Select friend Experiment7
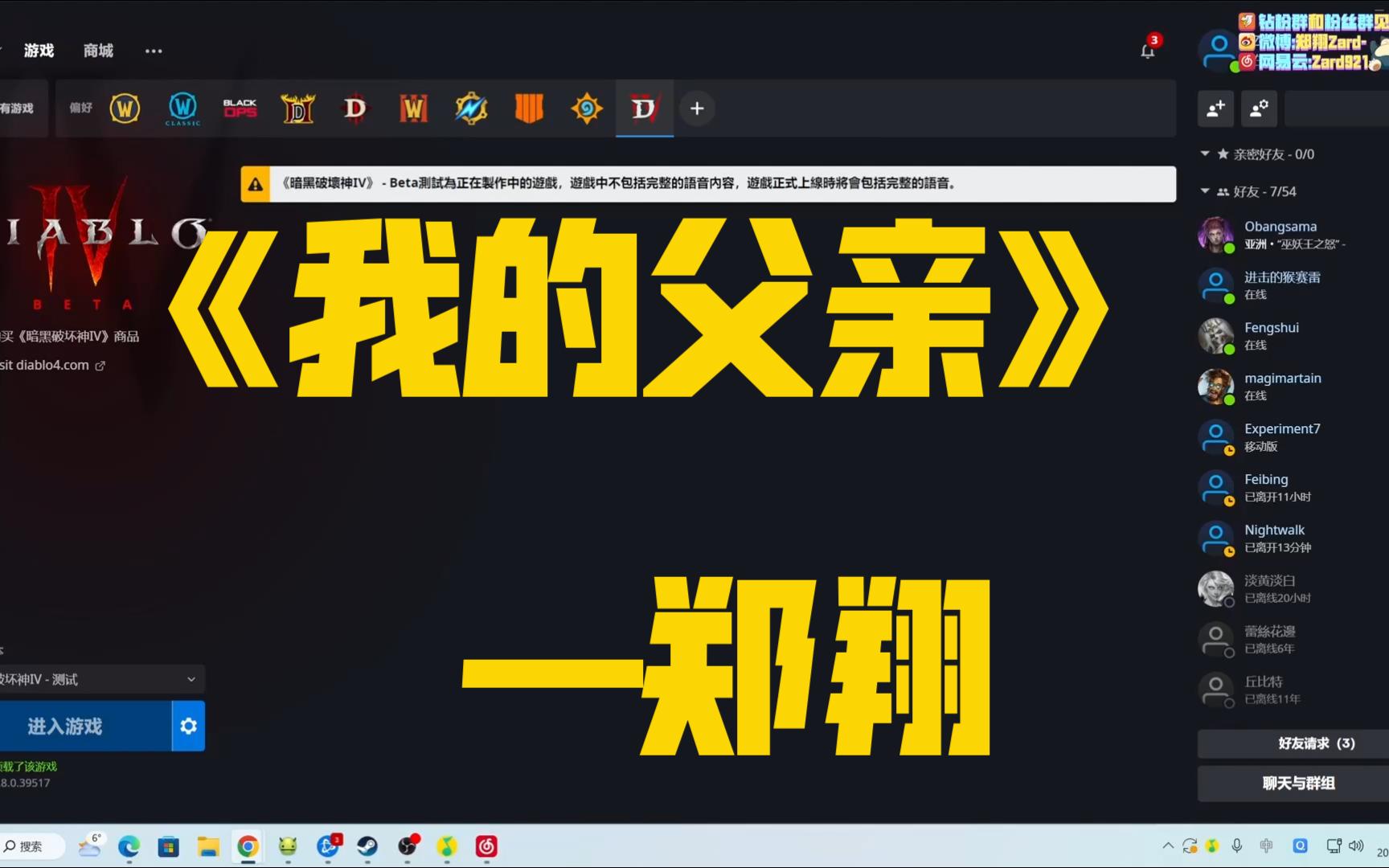The image size is (1389, 868). [1293, 437]
